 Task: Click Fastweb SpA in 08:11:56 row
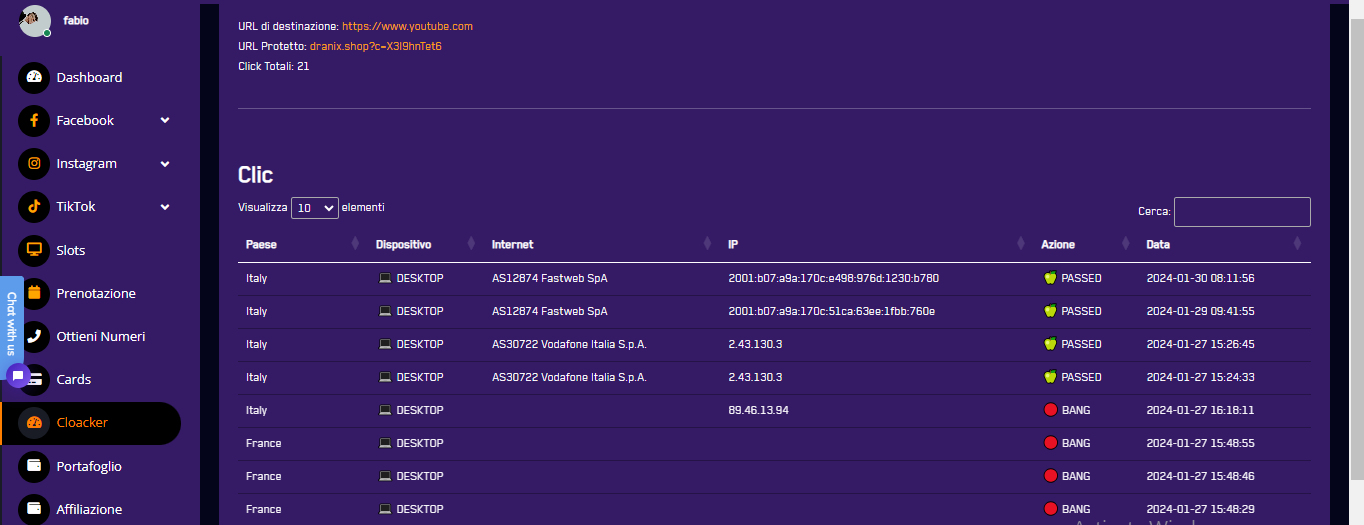549,278
